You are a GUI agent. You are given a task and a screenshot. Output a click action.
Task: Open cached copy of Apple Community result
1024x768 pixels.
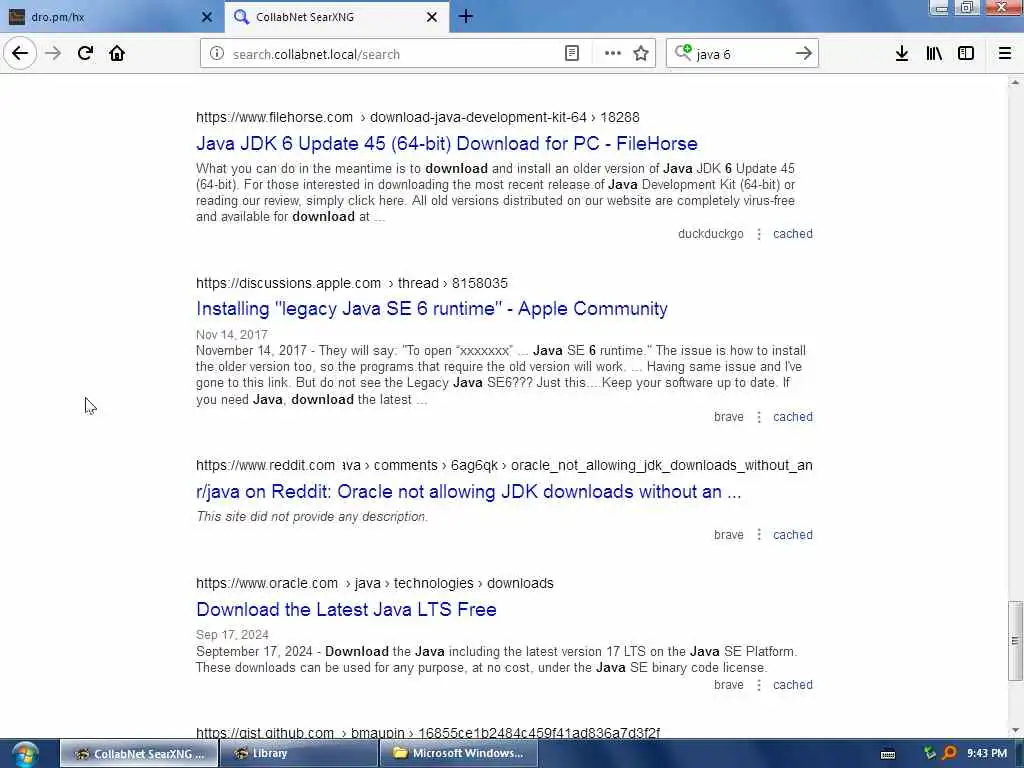793,417
